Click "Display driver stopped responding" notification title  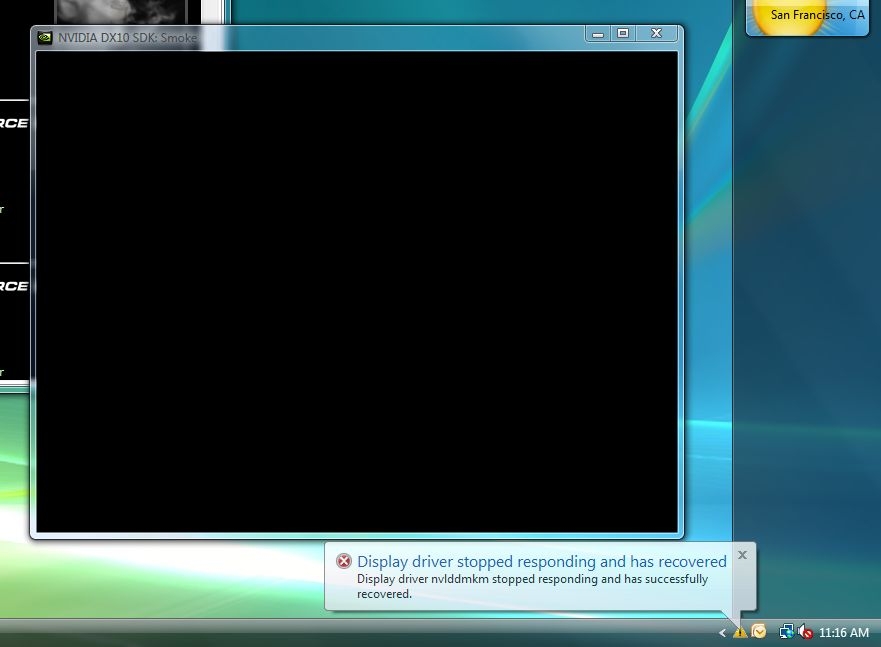click(x=541, y=561)
